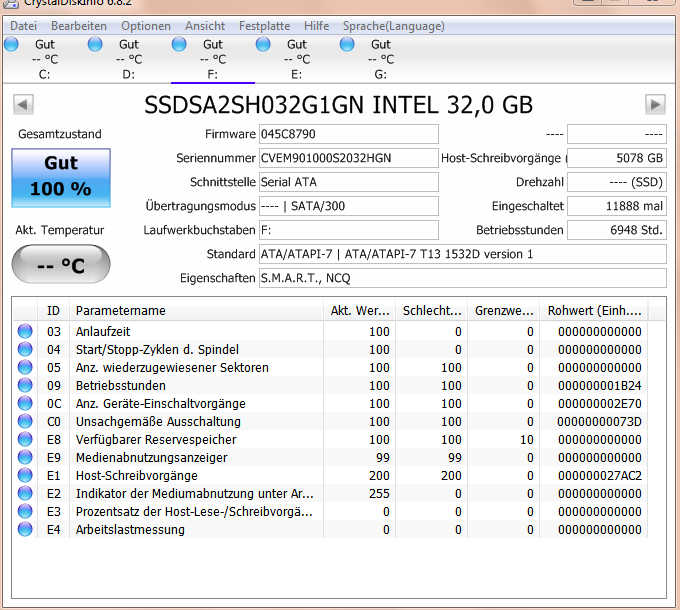Click threshold value 10 in row E8
Screen dimensions: 680x610
point(526,440)
